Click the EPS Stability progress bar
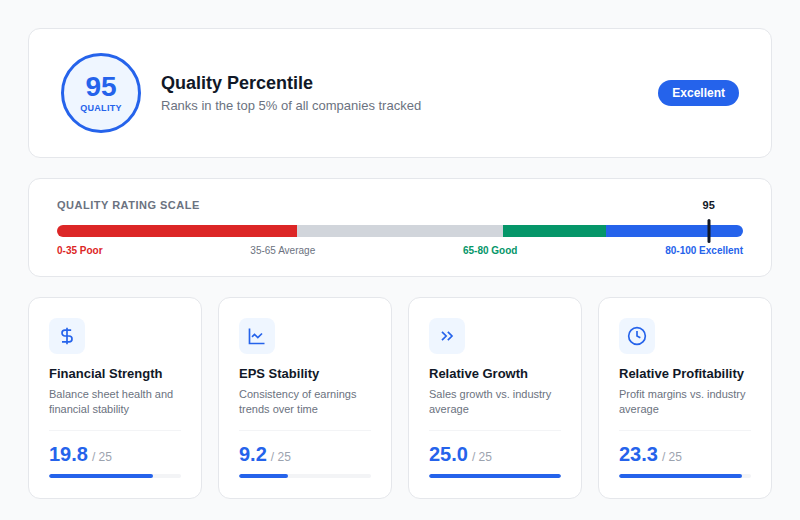 pyautogui.click(x=305, y=476)
